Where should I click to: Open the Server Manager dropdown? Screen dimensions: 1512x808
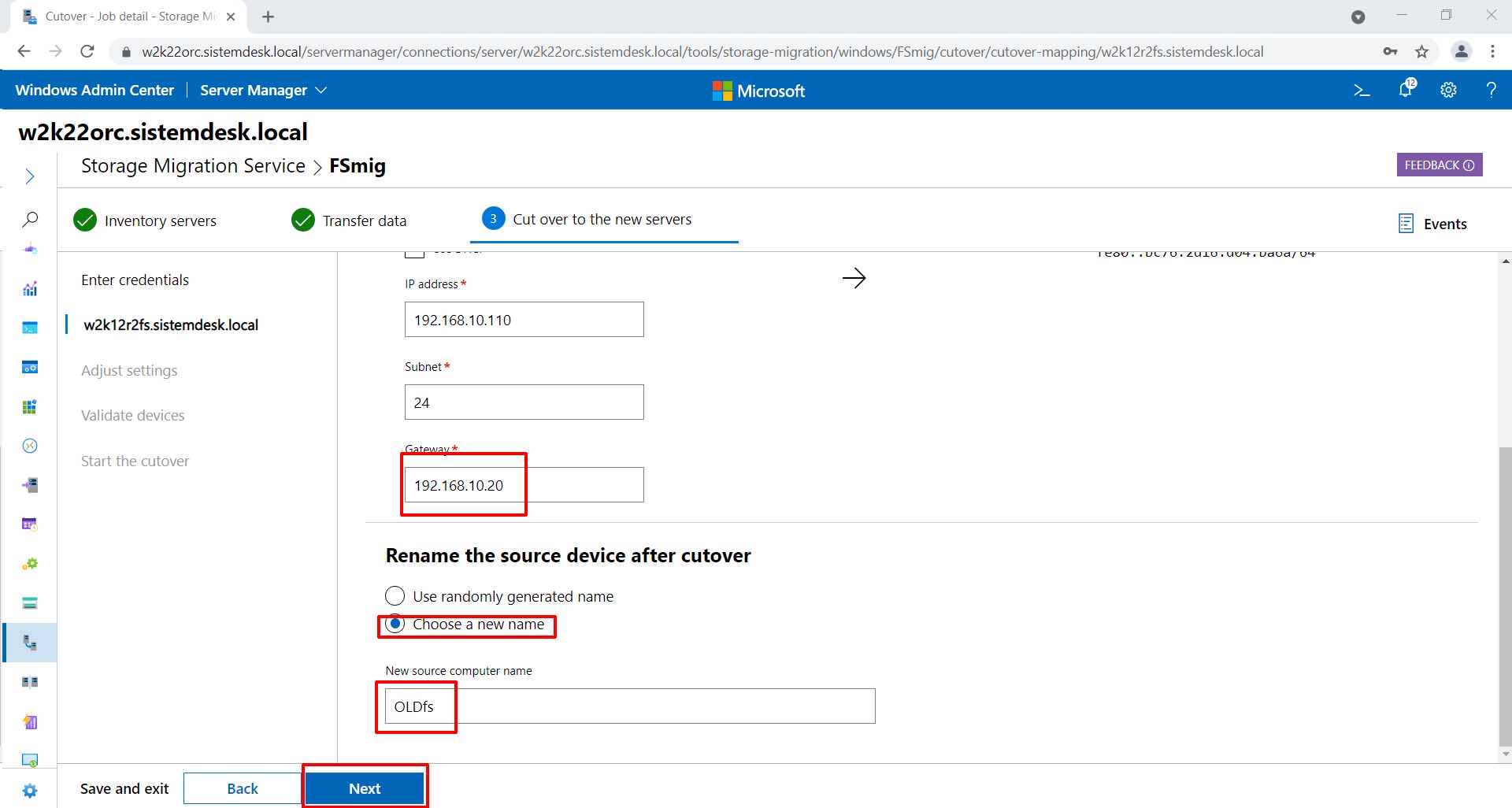(263, 91)
